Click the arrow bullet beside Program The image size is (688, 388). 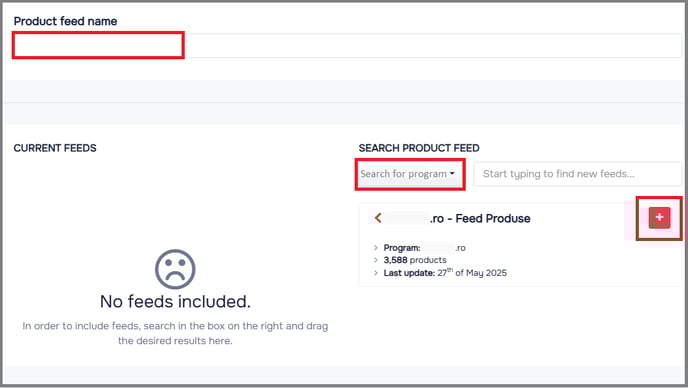[x=376, y=248]
